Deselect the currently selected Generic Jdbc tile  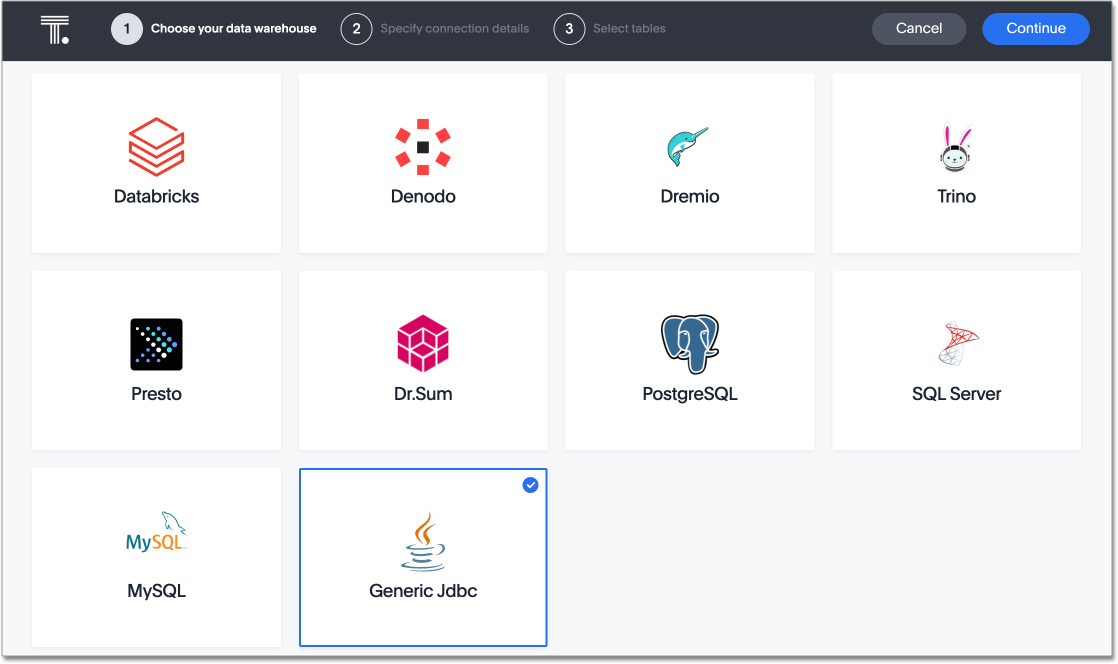pos(423,557)
